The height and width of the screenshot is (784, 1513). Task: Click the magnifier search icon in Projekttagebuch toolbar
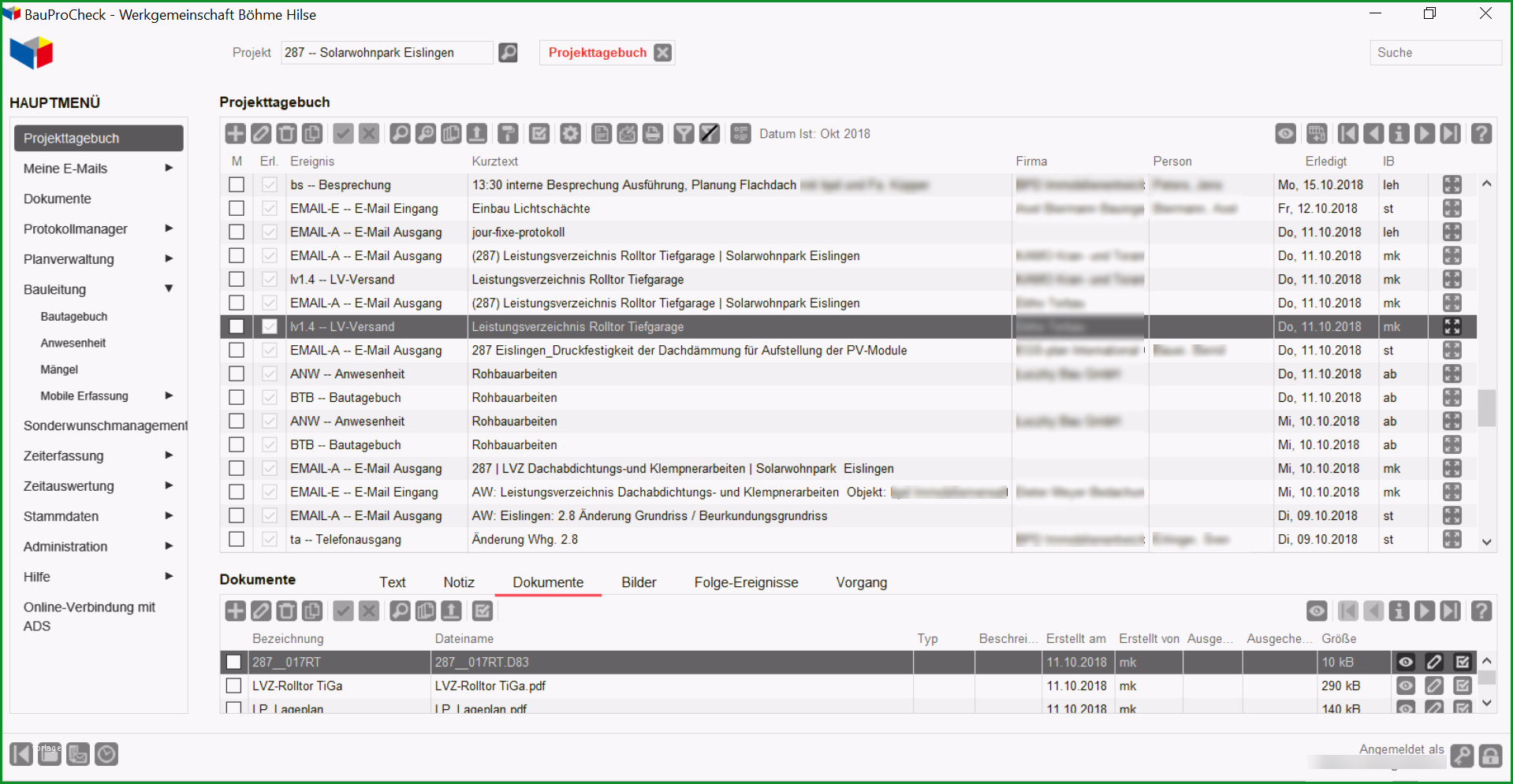click(x=400, y=133)
